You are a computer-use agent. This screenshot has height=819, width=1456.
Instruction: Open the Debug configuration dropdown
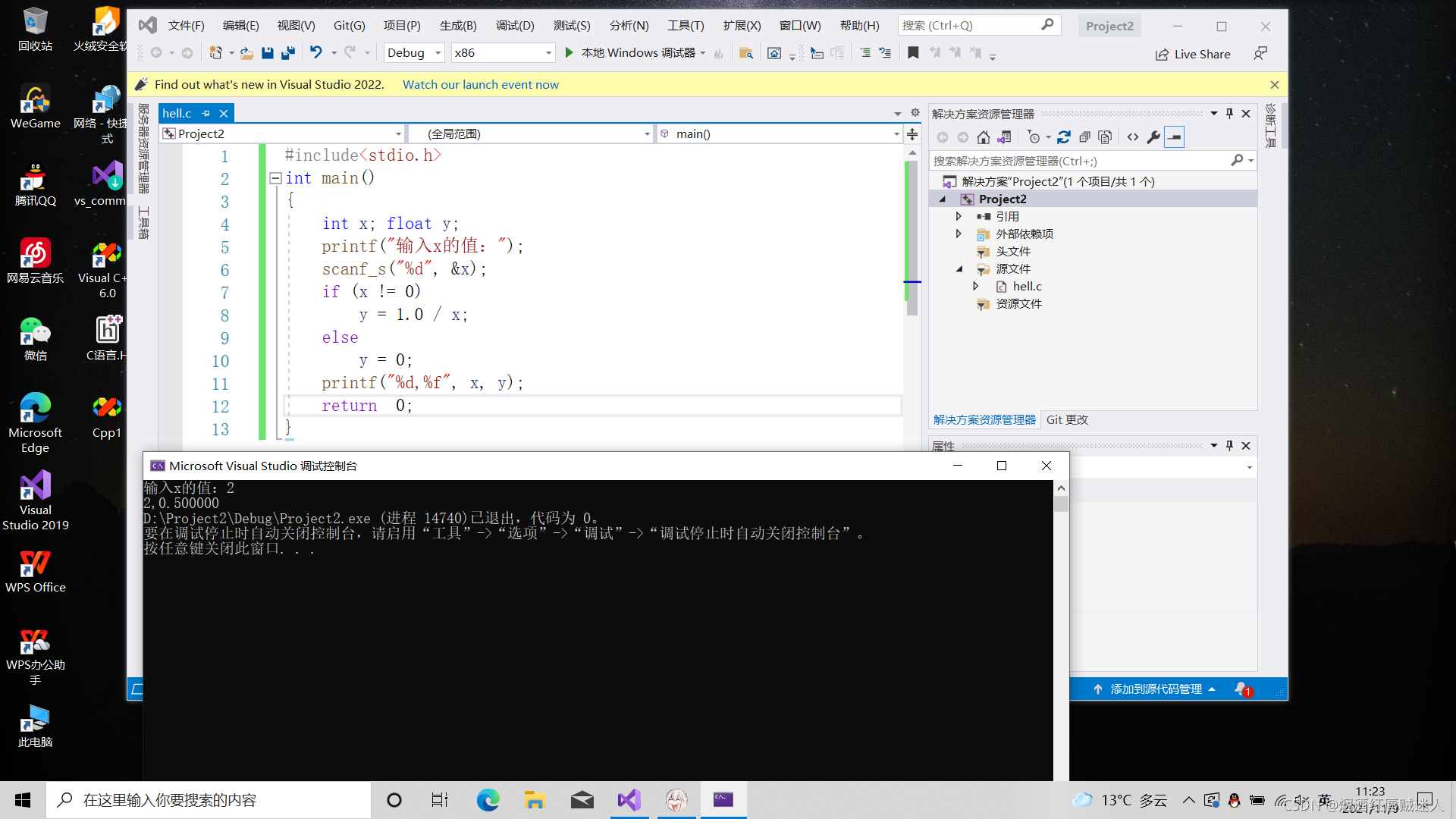point(438,53)
